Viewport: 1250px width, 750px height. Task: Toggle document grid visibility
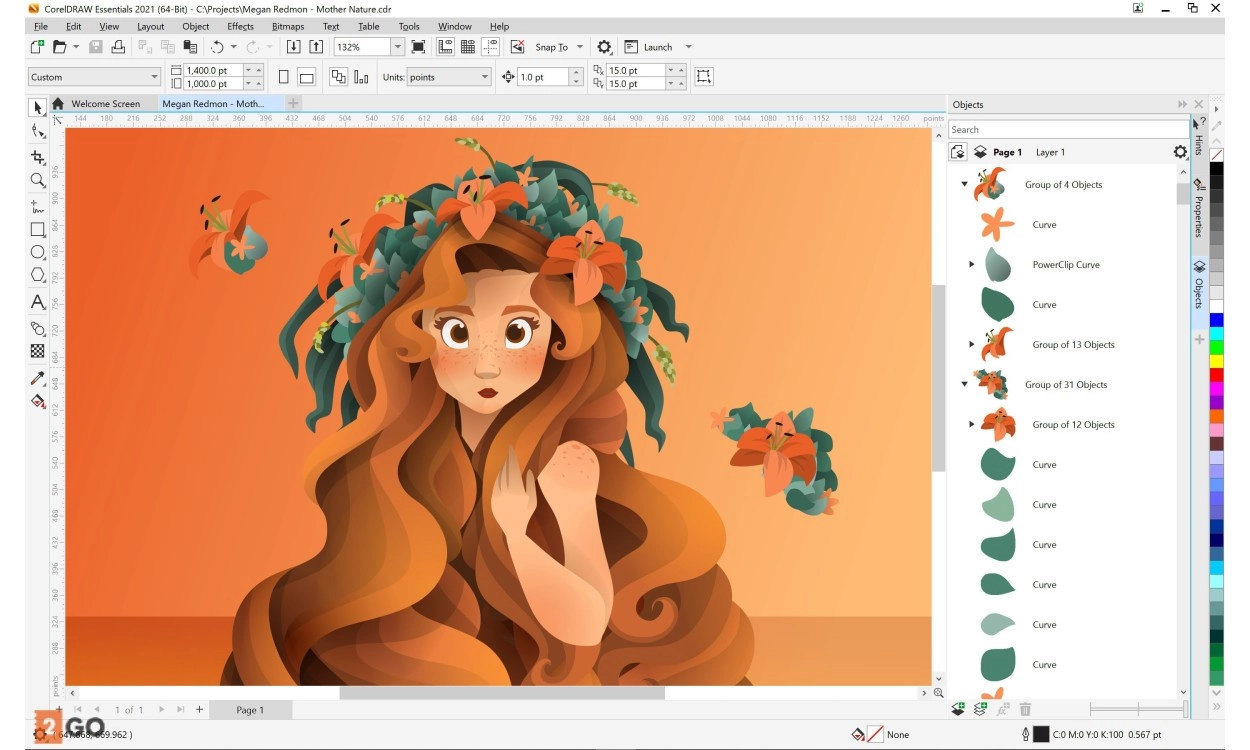pyautogui.click(x=466, y=47)
